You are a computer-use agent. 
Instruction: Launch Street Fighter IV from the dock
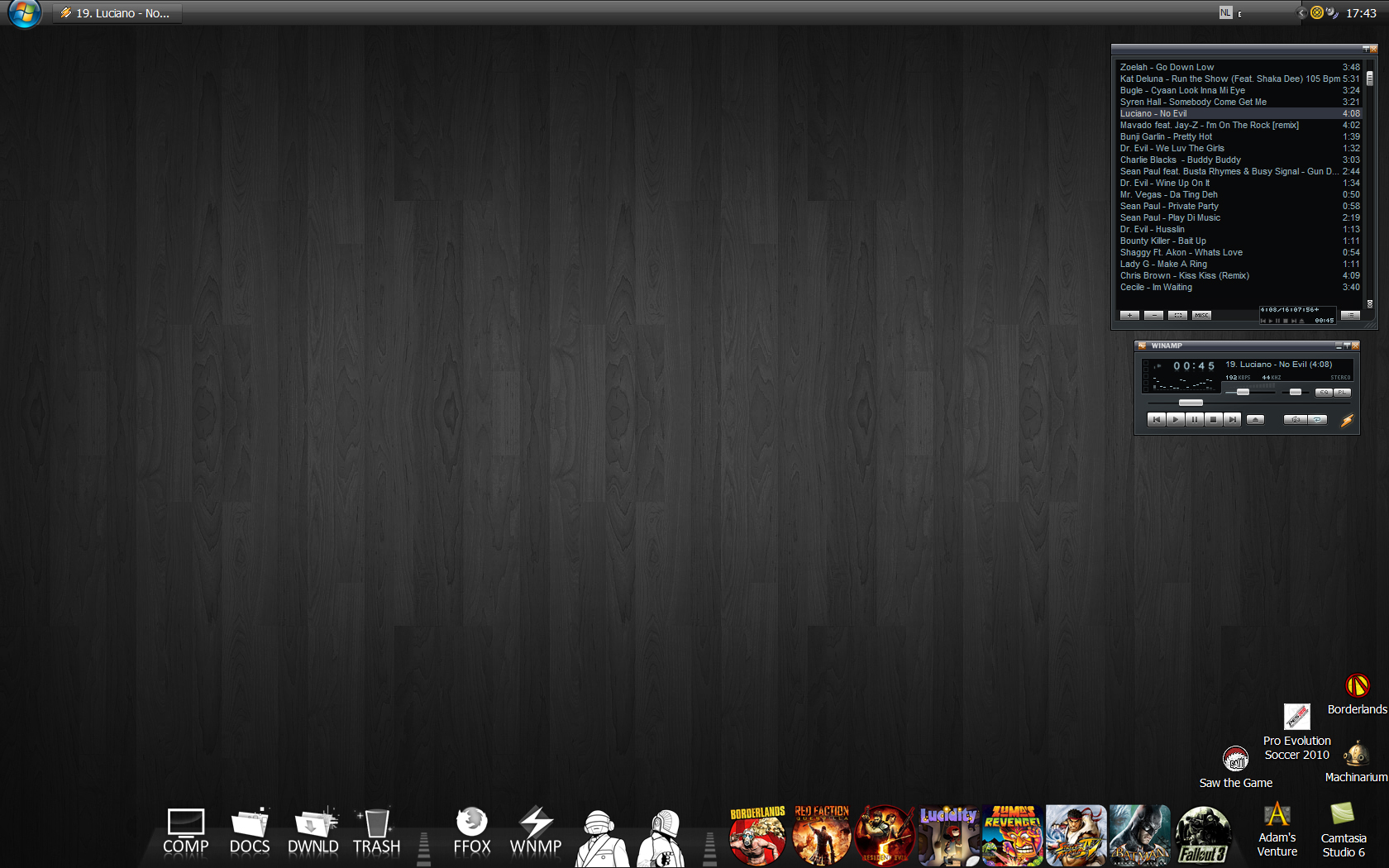click(1076, 836)
